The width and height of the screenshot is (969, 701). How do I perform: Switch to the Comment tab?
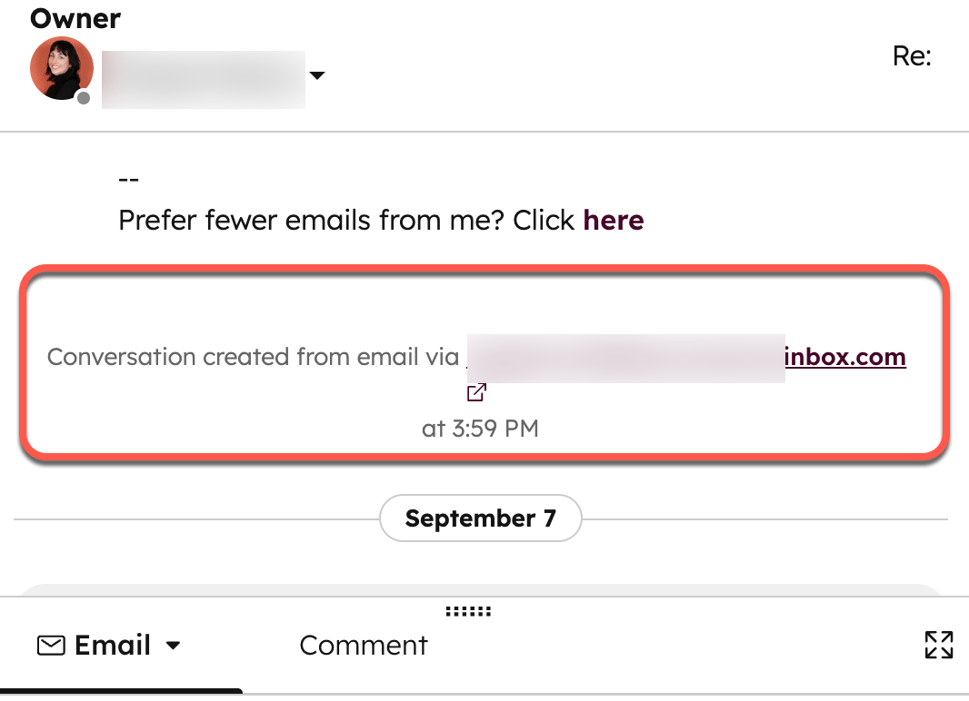(363, 646)
